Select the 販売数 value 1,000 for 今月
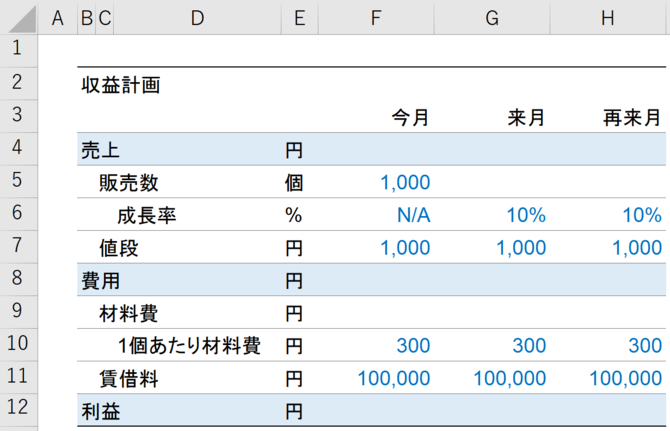 (405, 182)
